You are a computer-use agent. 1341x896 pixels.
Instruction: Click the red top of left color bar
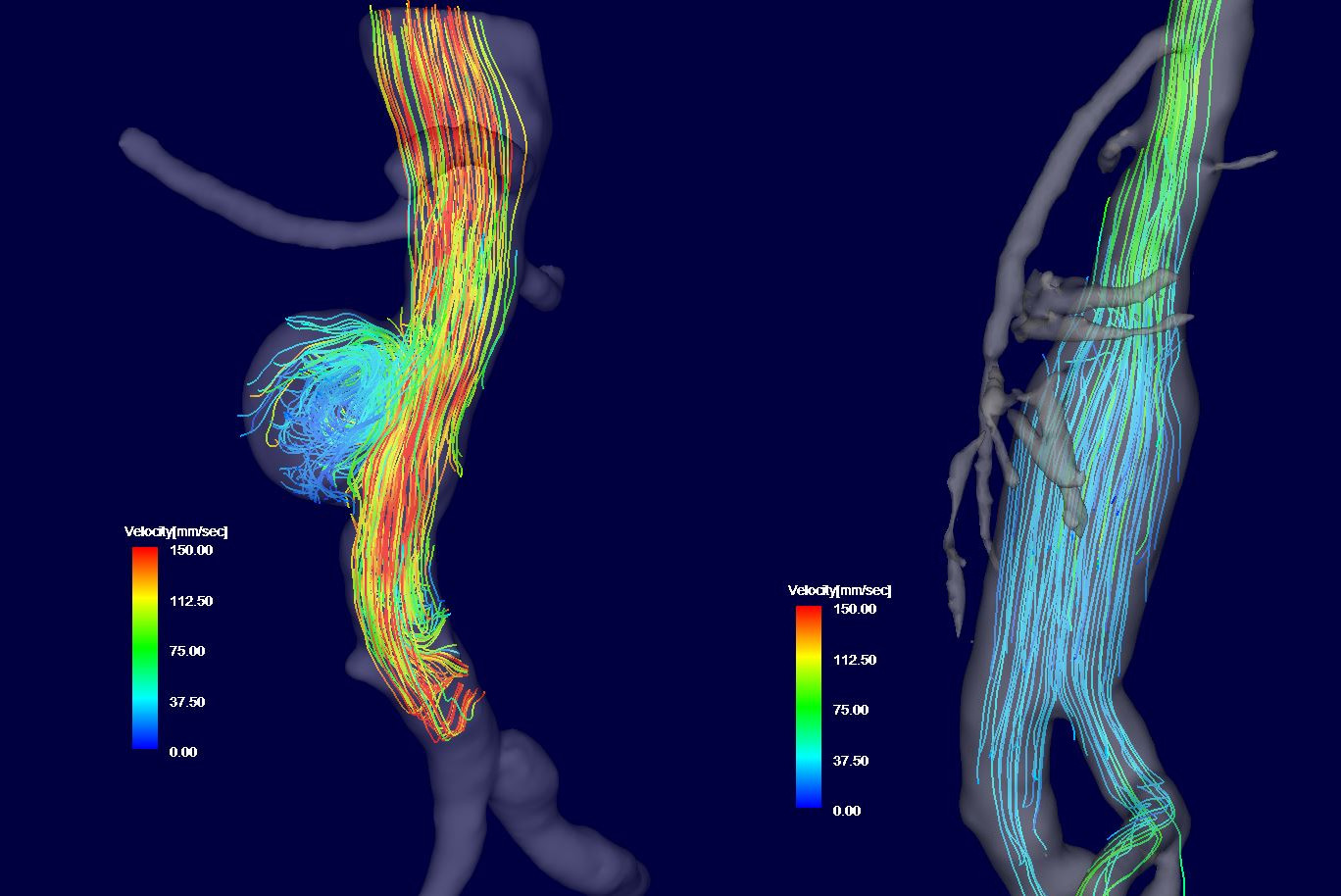tap(144, 555)
